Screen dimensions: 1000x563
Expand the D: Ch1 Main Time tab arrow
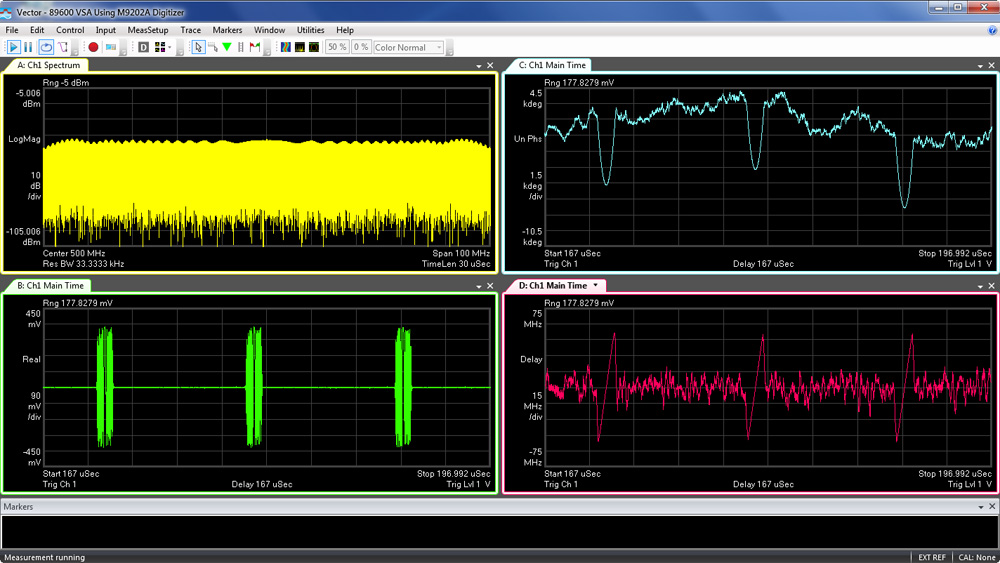(x=596, y=286)
